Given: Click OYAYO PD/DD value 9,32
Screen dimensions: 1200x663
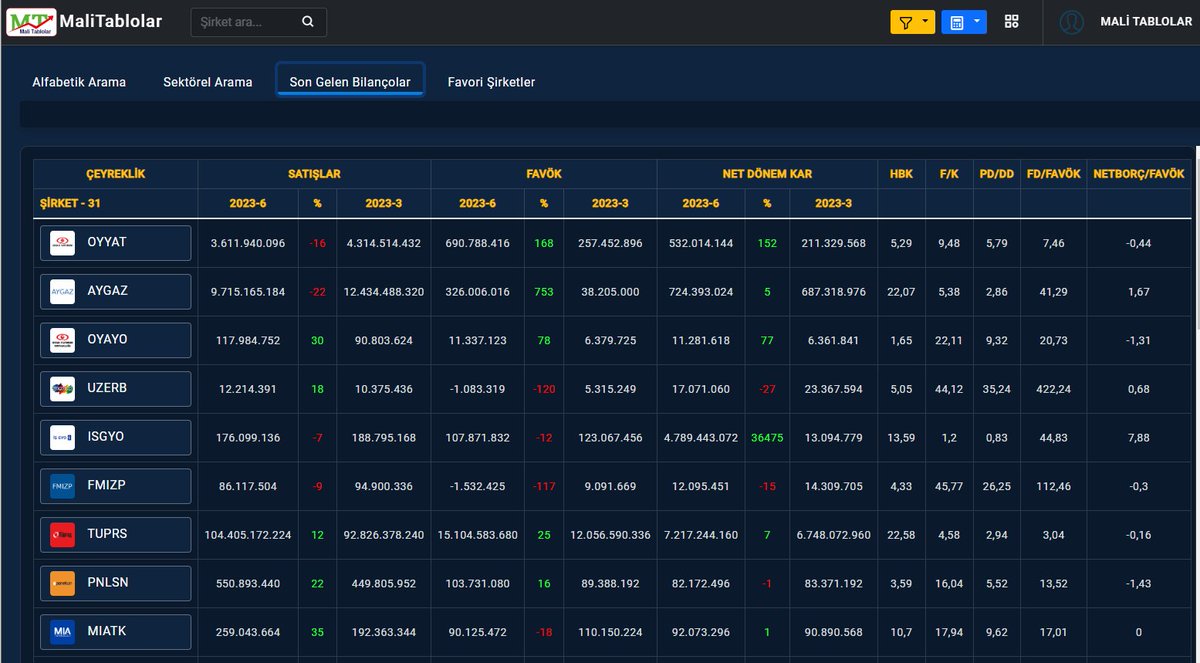Looking at the screenshot, I should 997,340.
